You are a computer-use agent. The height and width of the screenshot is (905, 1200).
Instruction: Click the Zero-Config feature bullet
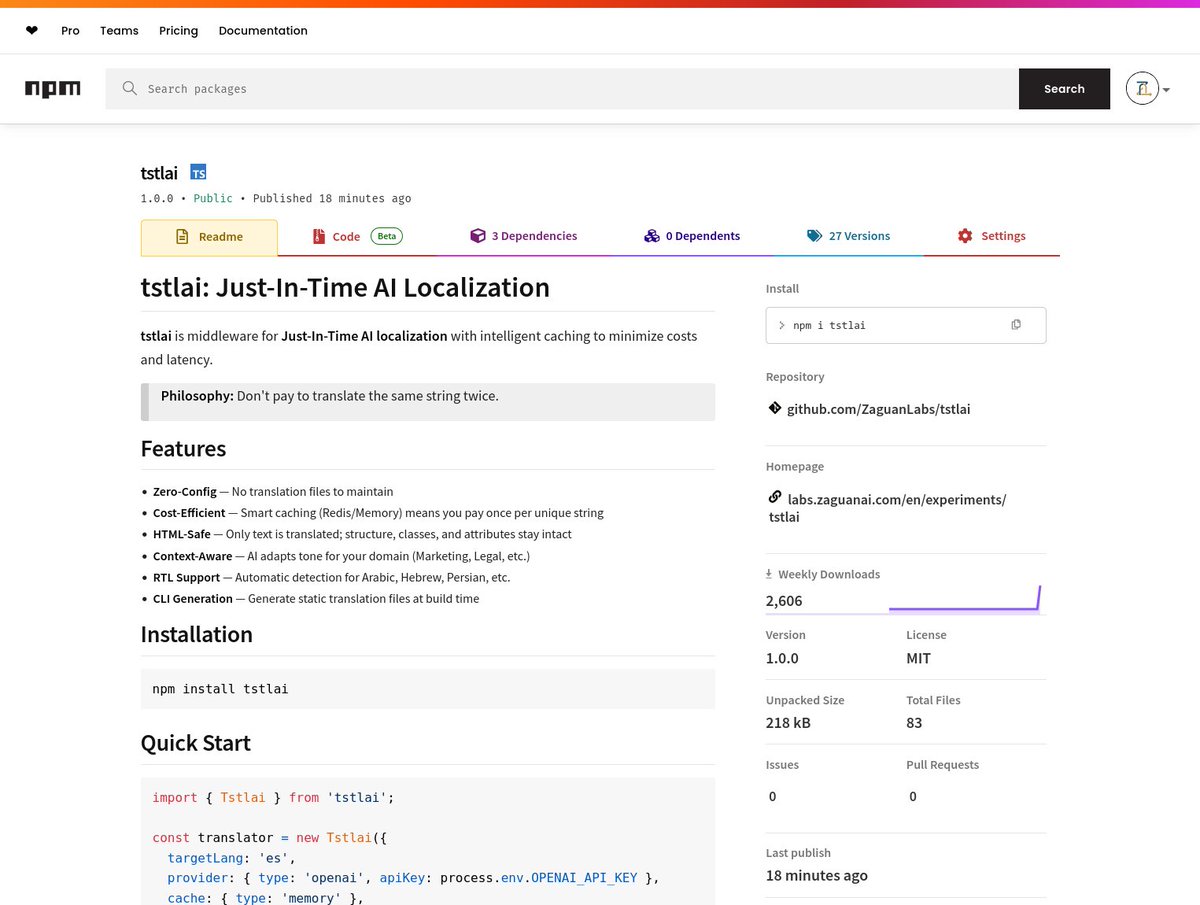pyautogui.click(x=273, y=492)
